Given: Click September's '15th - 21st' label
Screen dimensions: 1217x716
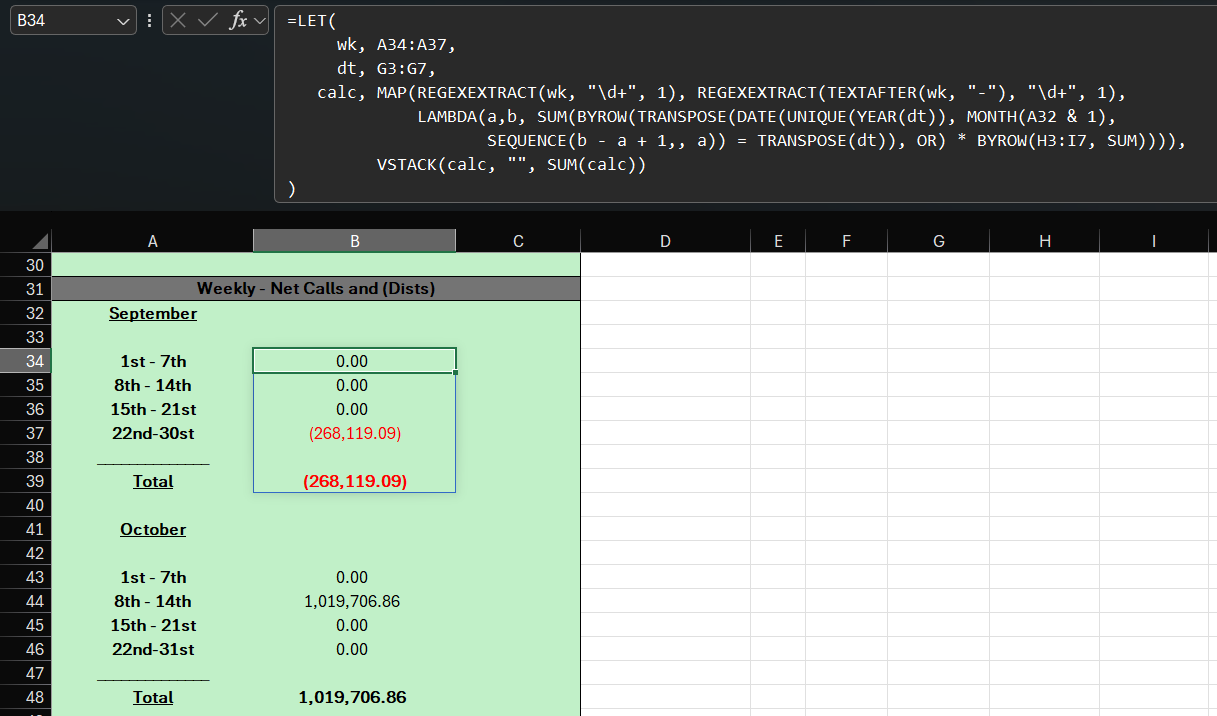Looking at the screenshot, I should (153, 409).
